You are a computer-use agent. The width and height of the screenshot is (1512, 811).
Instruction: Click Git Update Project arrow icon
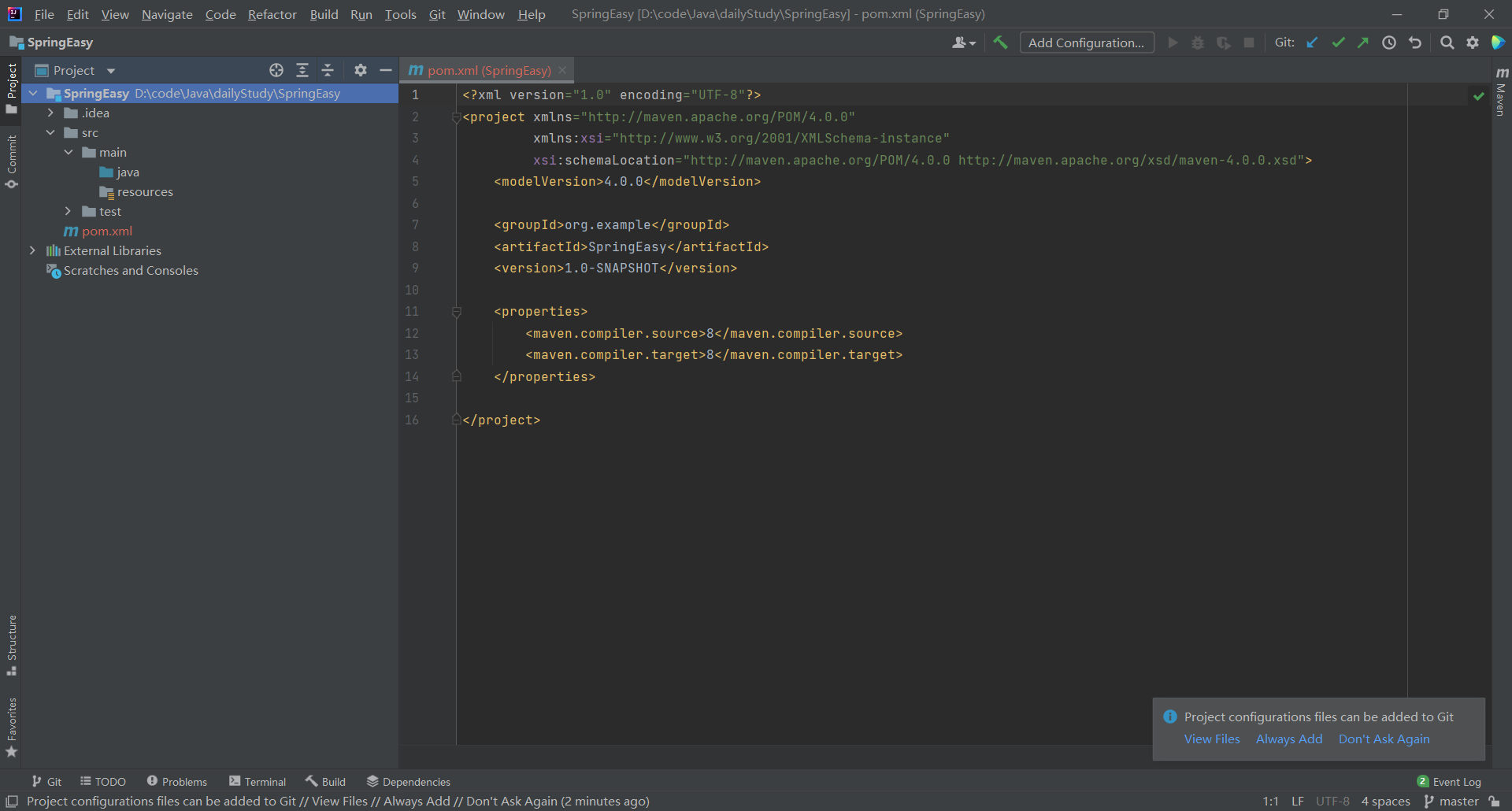click(x=1312, y=43)
